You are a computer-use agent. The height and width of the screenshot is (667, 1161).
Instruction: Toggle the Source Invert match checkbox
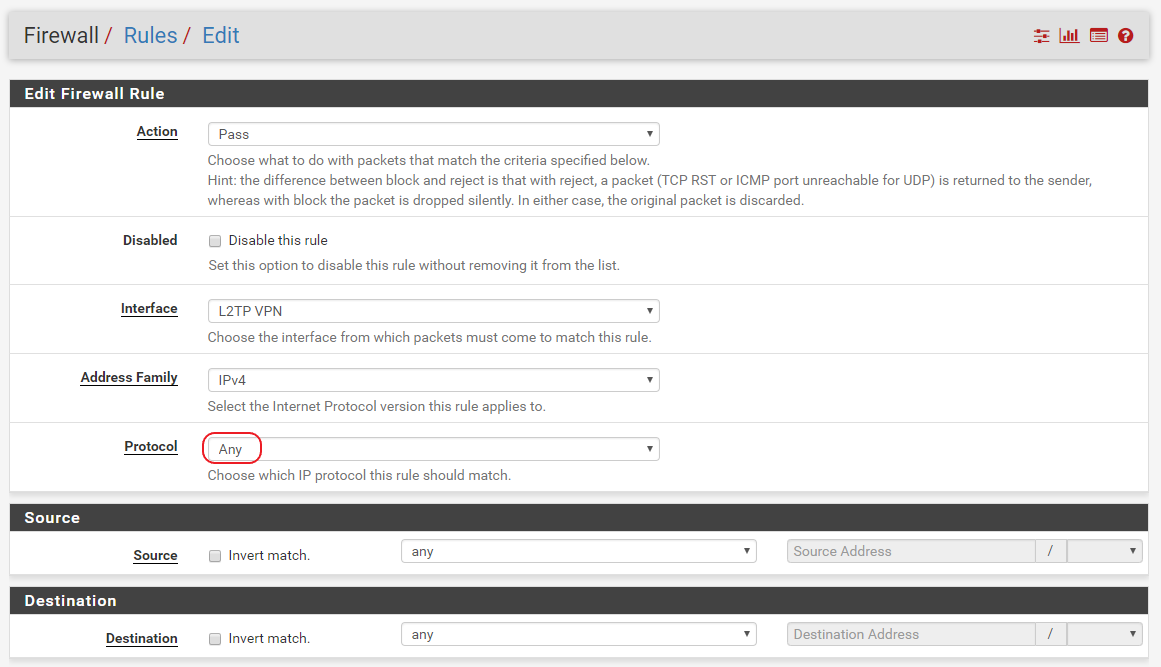tap(215, 556)
